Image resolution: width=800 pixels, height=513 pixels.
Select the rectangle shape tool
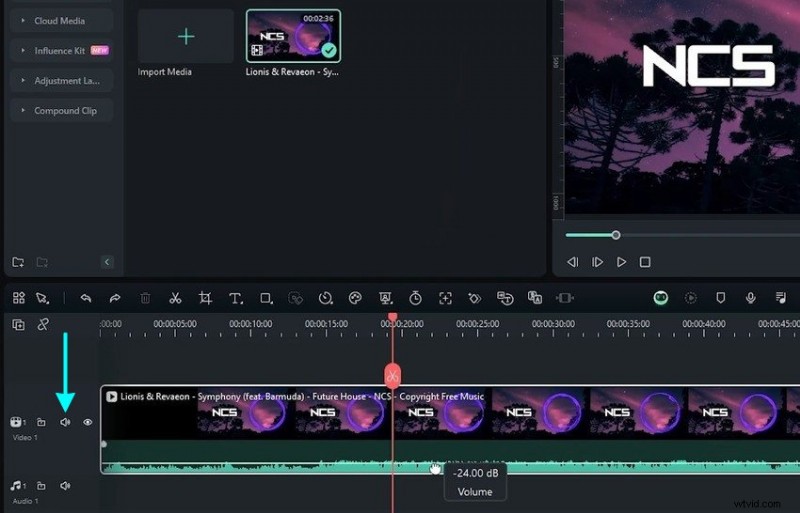[x=266, y=298]
